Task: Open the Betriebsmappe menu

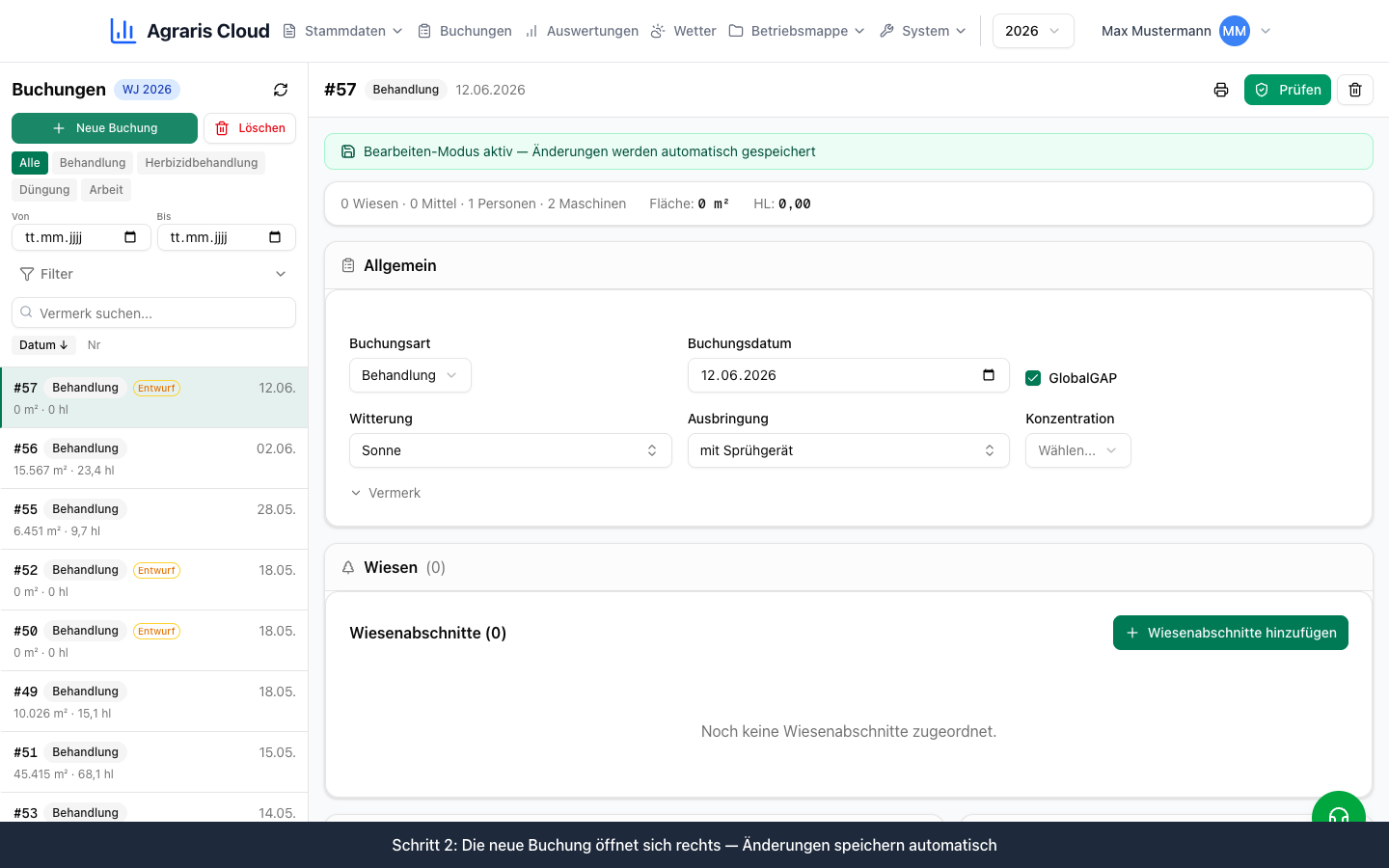Action: [x=797, y=31]
